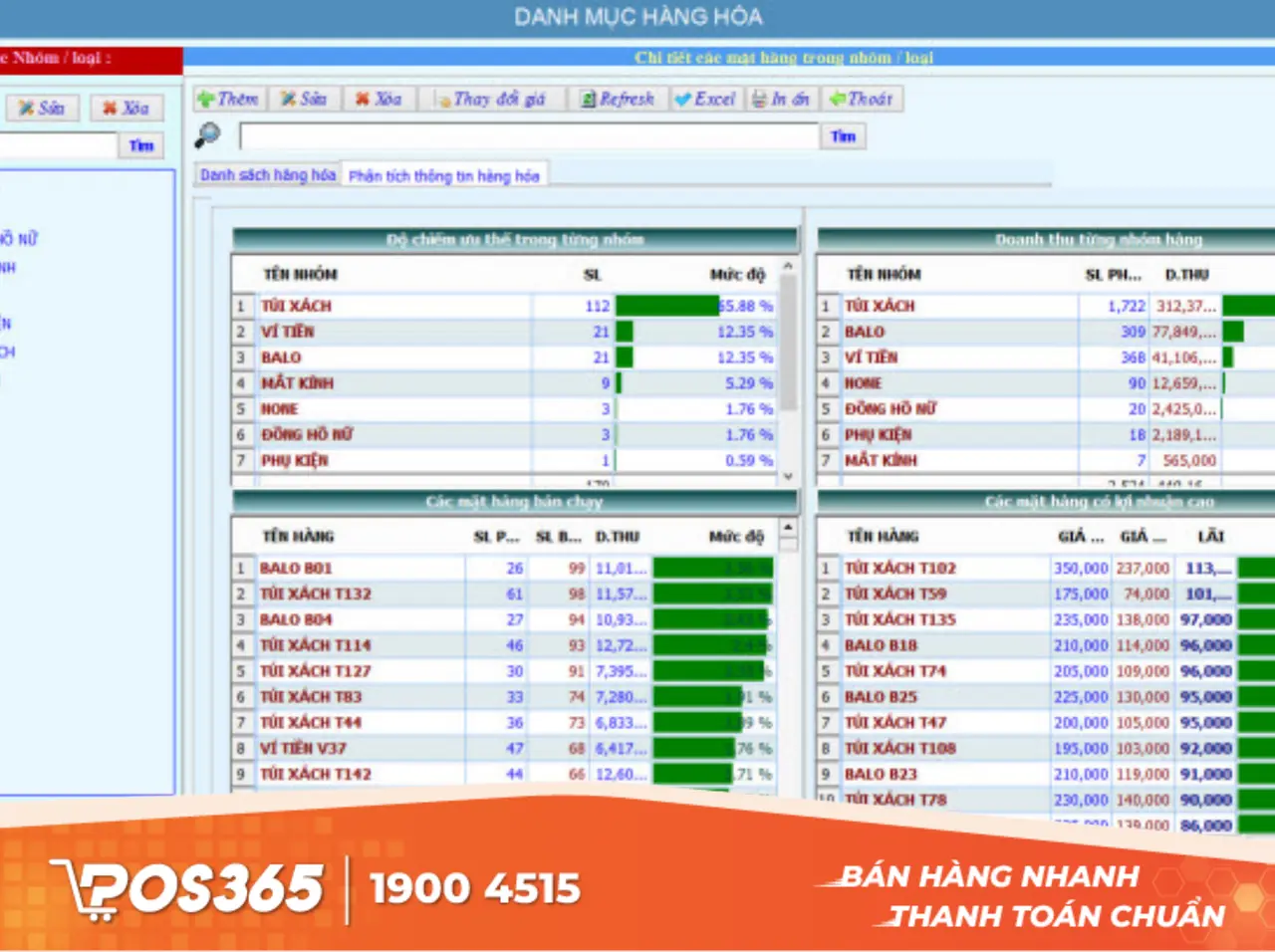Select TÚI XÁCH T108 in high-profit items
This screenshot has width=1275, height=952.
[1046, 748]
